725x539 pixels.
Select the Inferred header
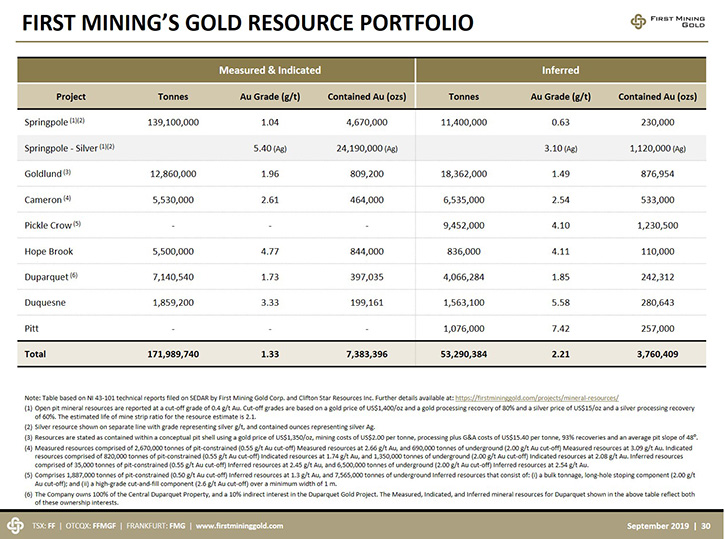pyautogui.click(x=560, y=70)
